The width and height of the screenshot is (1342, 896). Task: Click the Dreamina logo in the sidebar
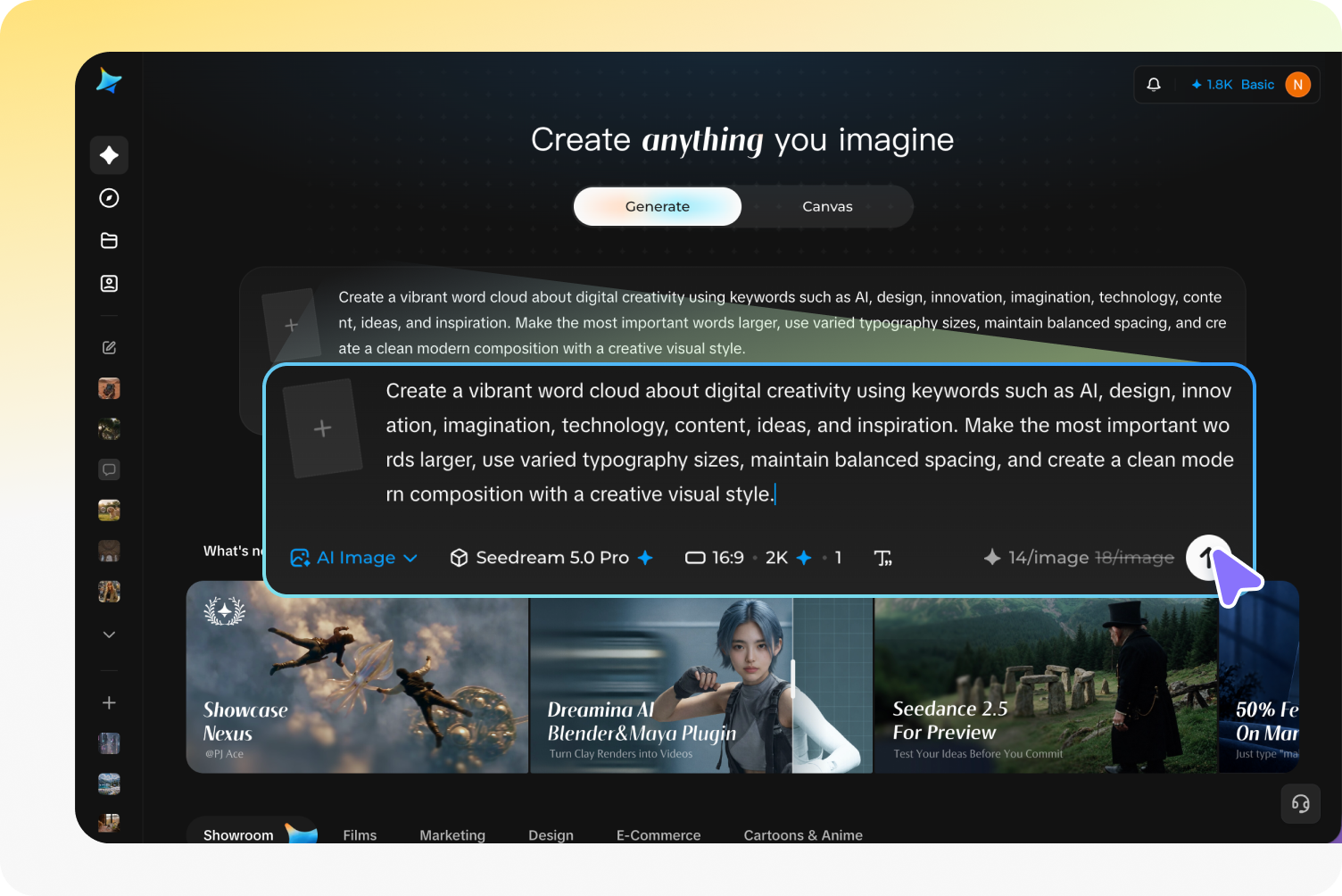[109, 81]
